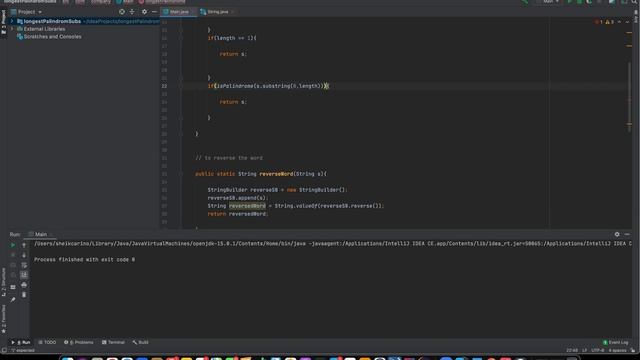The width and height of the screenshot is (640, 360).
Task: Click the stop process icon in Run panel
Action: pos(13,255)
